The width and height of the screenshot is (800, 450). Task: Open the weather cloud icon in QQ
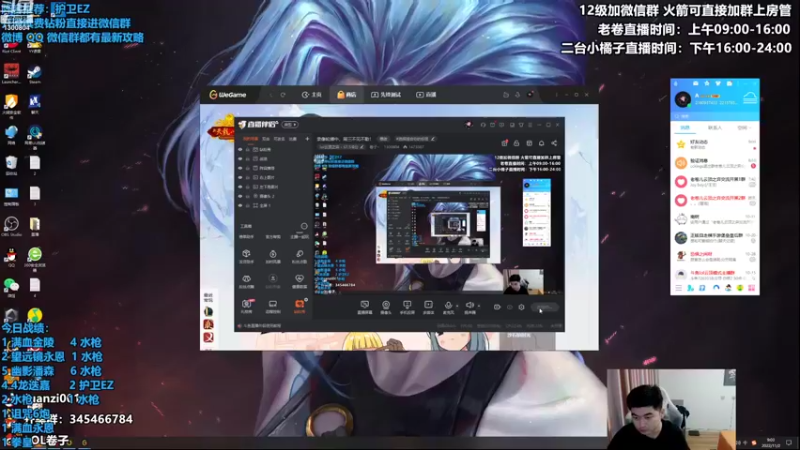pos(750,98)
